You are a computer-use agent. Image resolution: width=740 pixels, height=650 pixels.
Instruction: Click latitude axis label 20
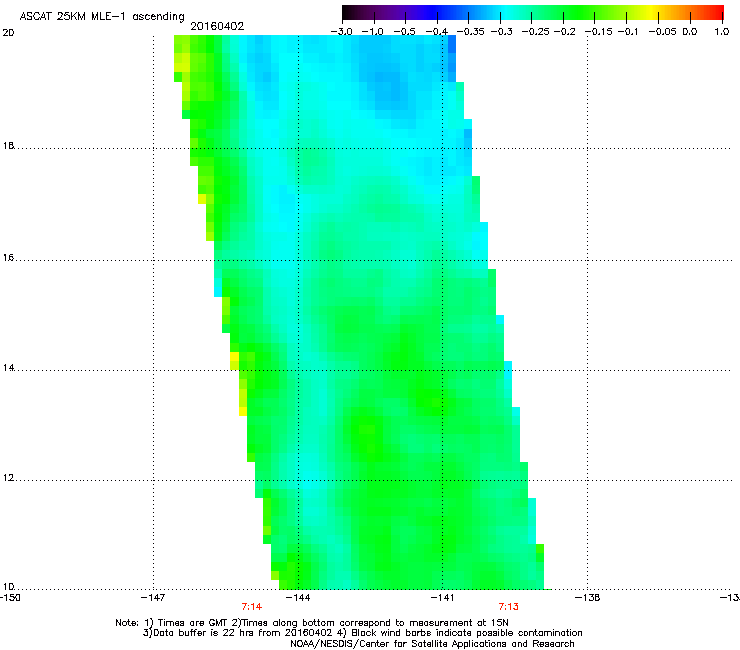coord(8,33)
